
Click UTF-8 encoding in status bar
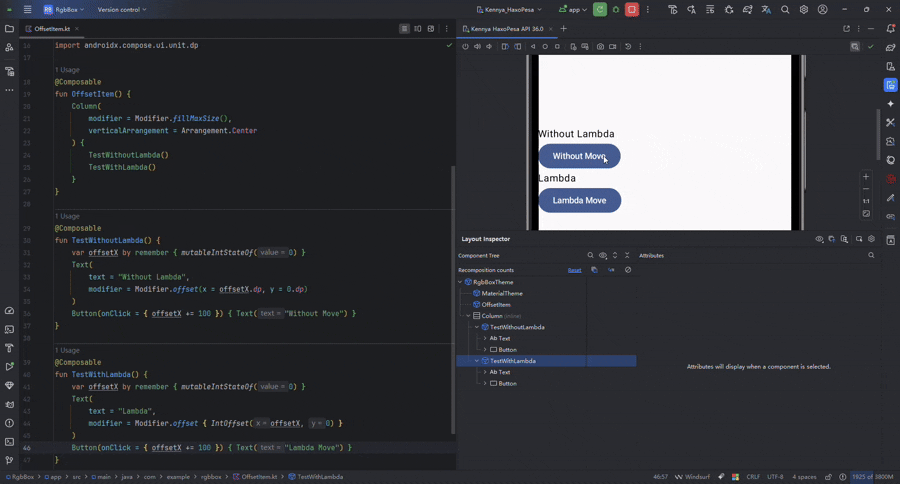[775, 477]
